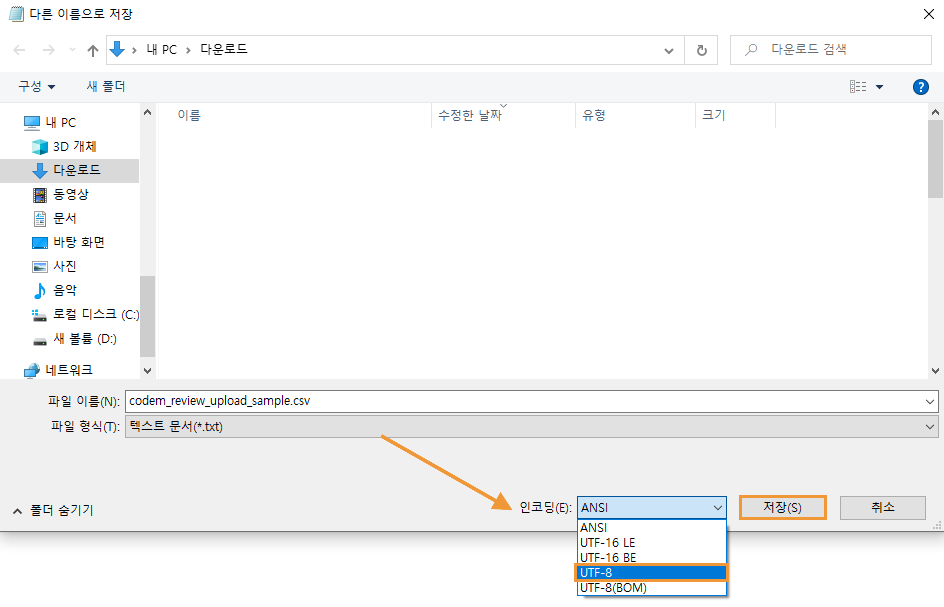Open 로컬 디스크 (C:) drive
The width and height of the screenshot is (944, 607).
click(94, 314)
